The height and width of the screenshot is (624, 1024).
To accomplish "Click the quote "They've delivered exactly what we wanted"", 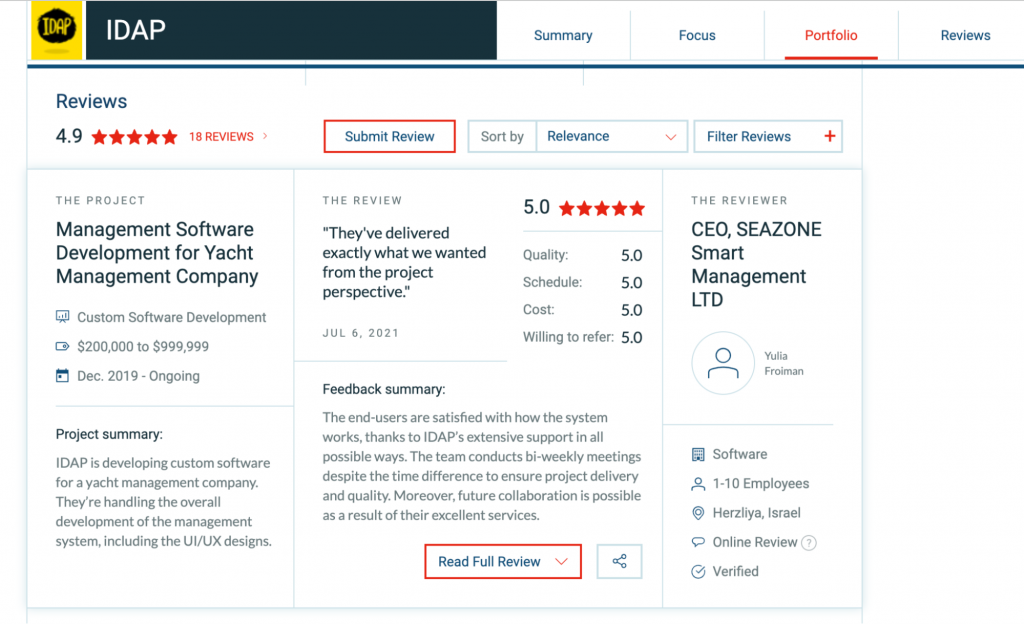I will pos(404,262).
